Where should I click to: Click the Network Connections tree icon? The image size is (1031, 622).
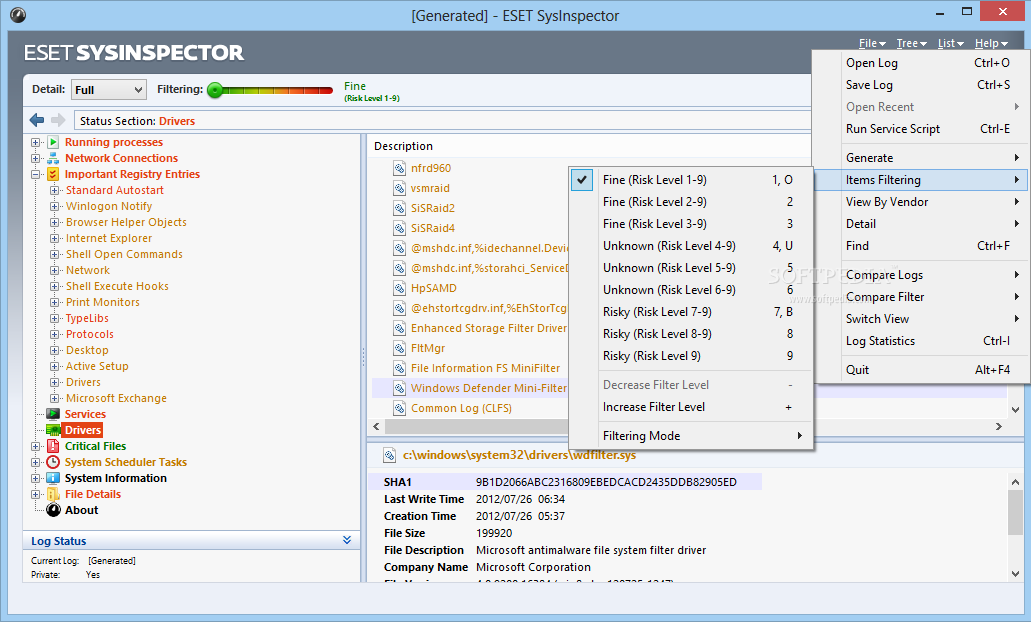pos(53,158)
